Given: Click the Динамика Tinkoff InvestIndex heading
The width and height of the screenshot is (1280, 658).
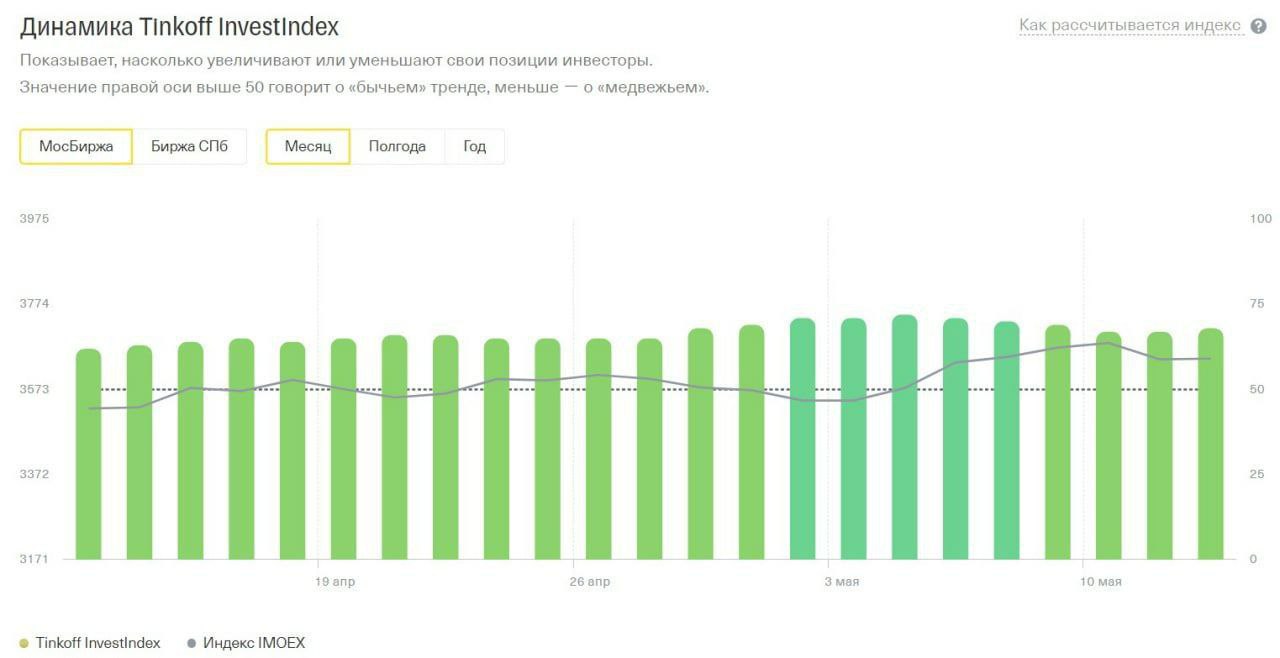Looking at the screenshot, I should 180,26.
